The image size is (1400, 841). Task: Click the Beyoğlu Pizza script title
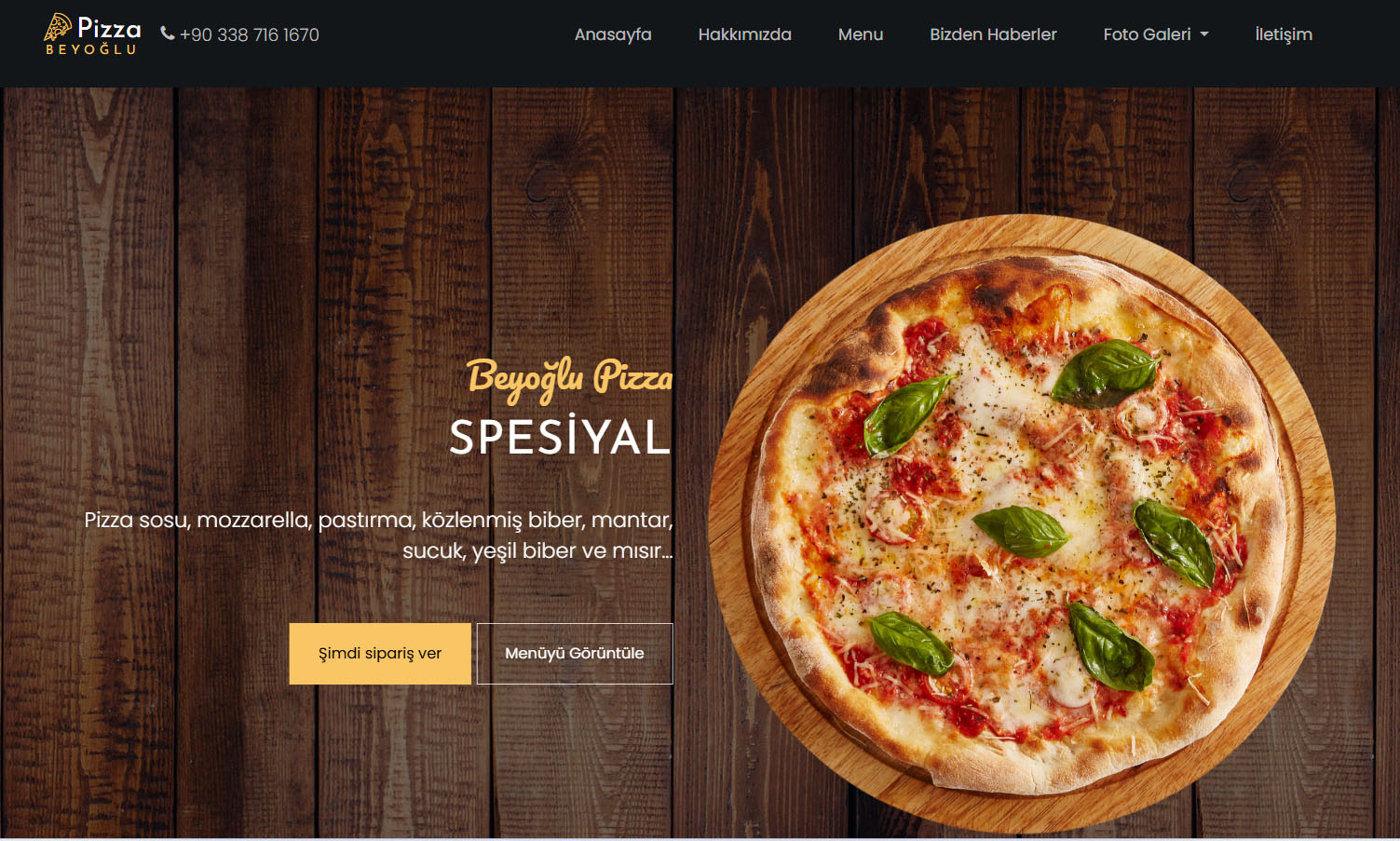click(x=569, y=378)
